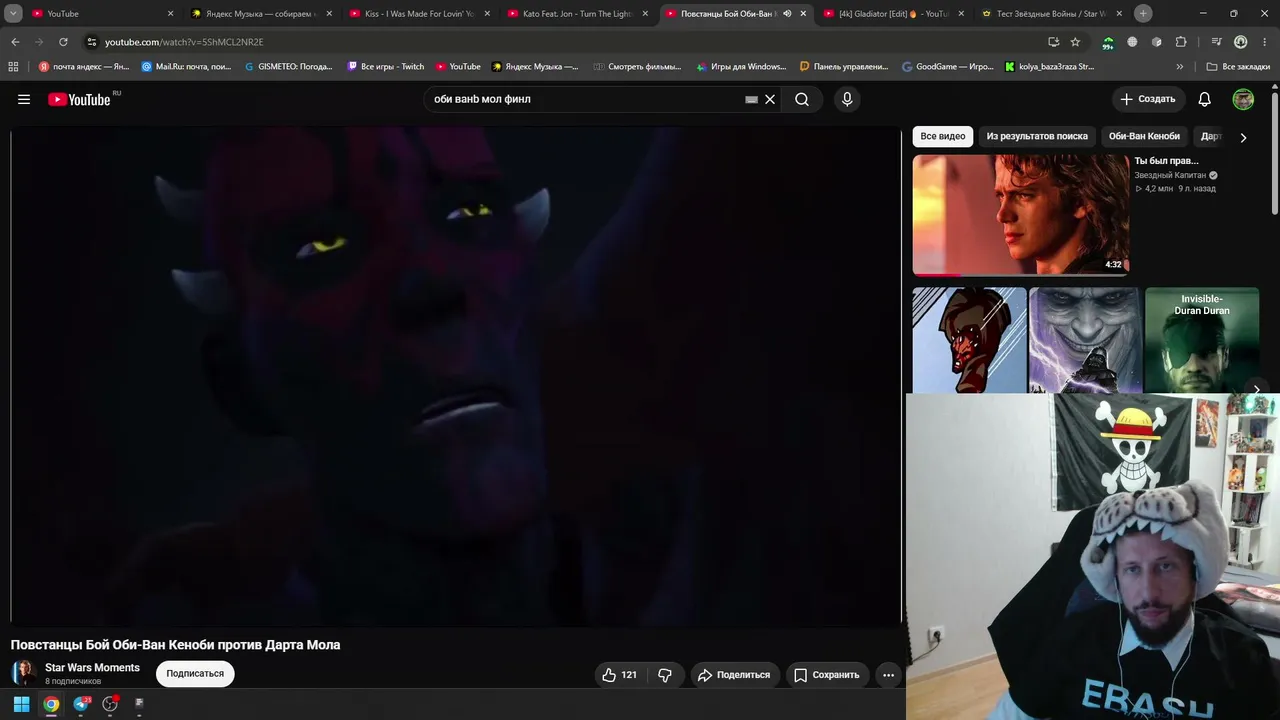1280x720 pixels.
Task: Open the Chrome profile avatar
Action: pyautogui.click(x=1240, y=42)
